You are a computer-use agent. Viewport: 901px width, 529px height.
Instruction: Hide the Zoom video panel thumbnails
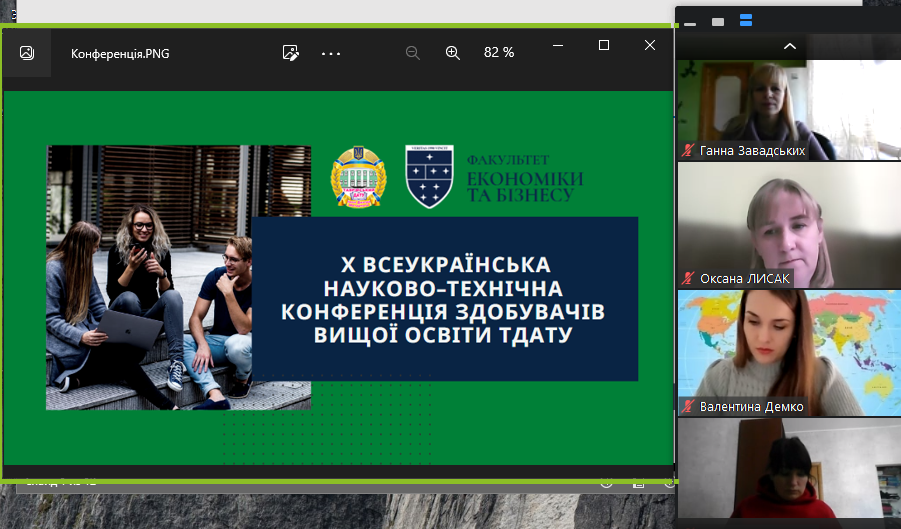coord(691,23)
